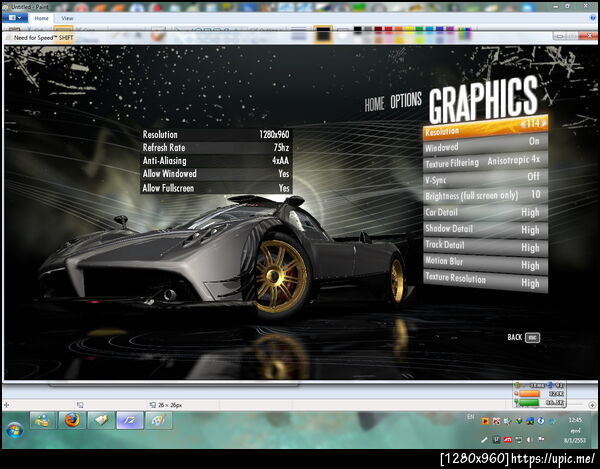600x469 pixels.
Task: Change the Car Detail setting from High
Action: 486,212
